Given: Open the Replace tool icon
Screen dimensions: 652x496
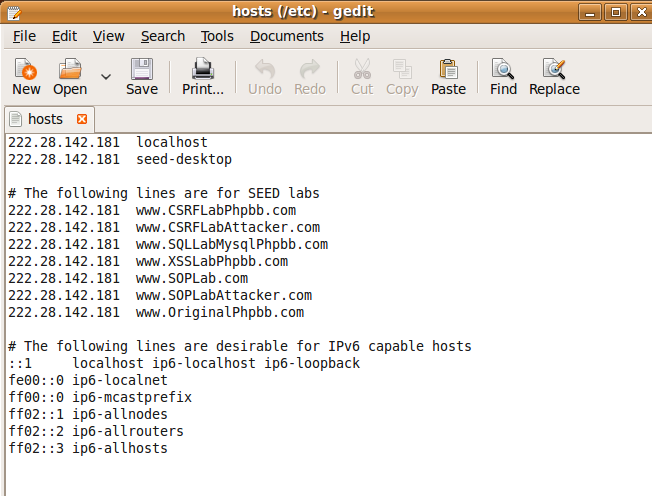Looking at the screenshot, I should coord(554,69).
